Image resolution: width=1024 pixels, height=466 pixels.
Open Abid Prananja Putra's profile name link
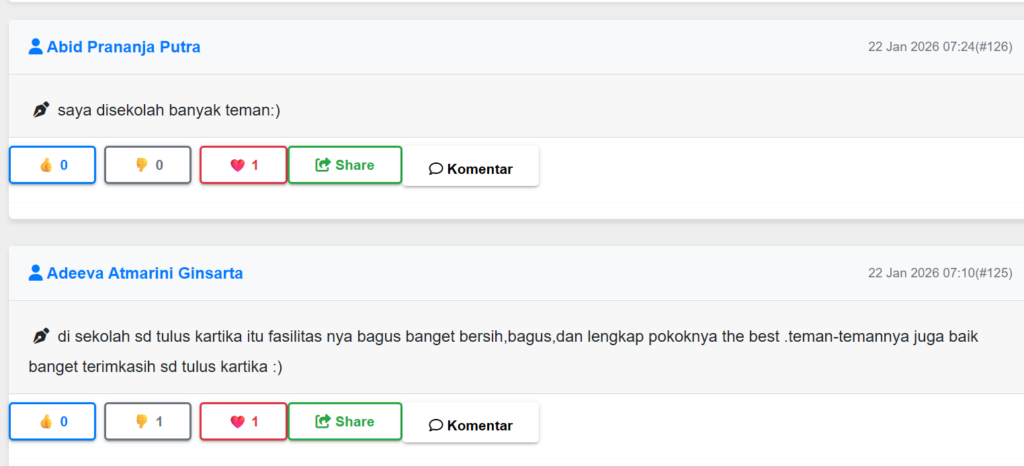coord(123,47)
